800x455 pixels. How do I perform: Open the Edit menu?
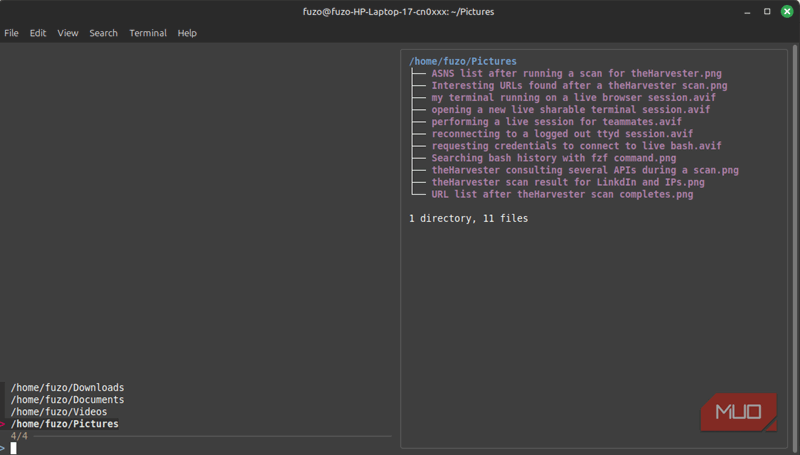point(38,33)
